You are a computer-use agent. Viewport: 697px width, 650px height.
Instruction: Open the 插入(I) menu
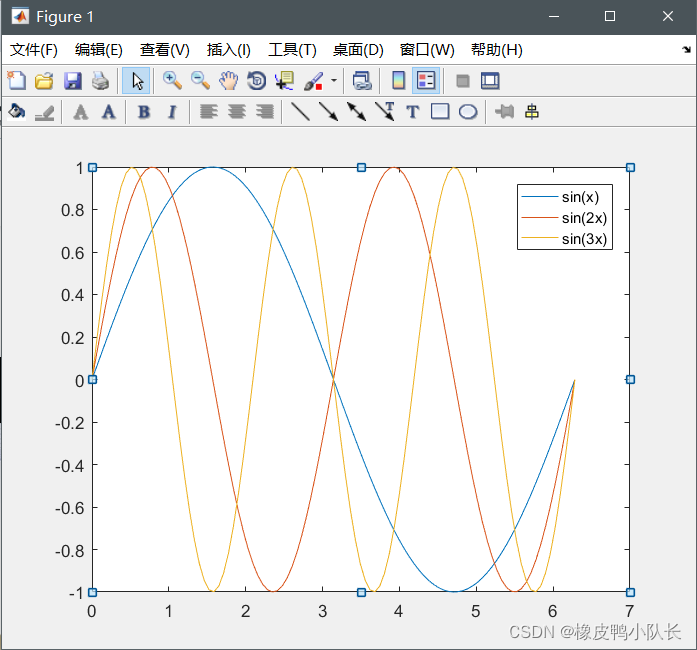[x=228, y=50]
